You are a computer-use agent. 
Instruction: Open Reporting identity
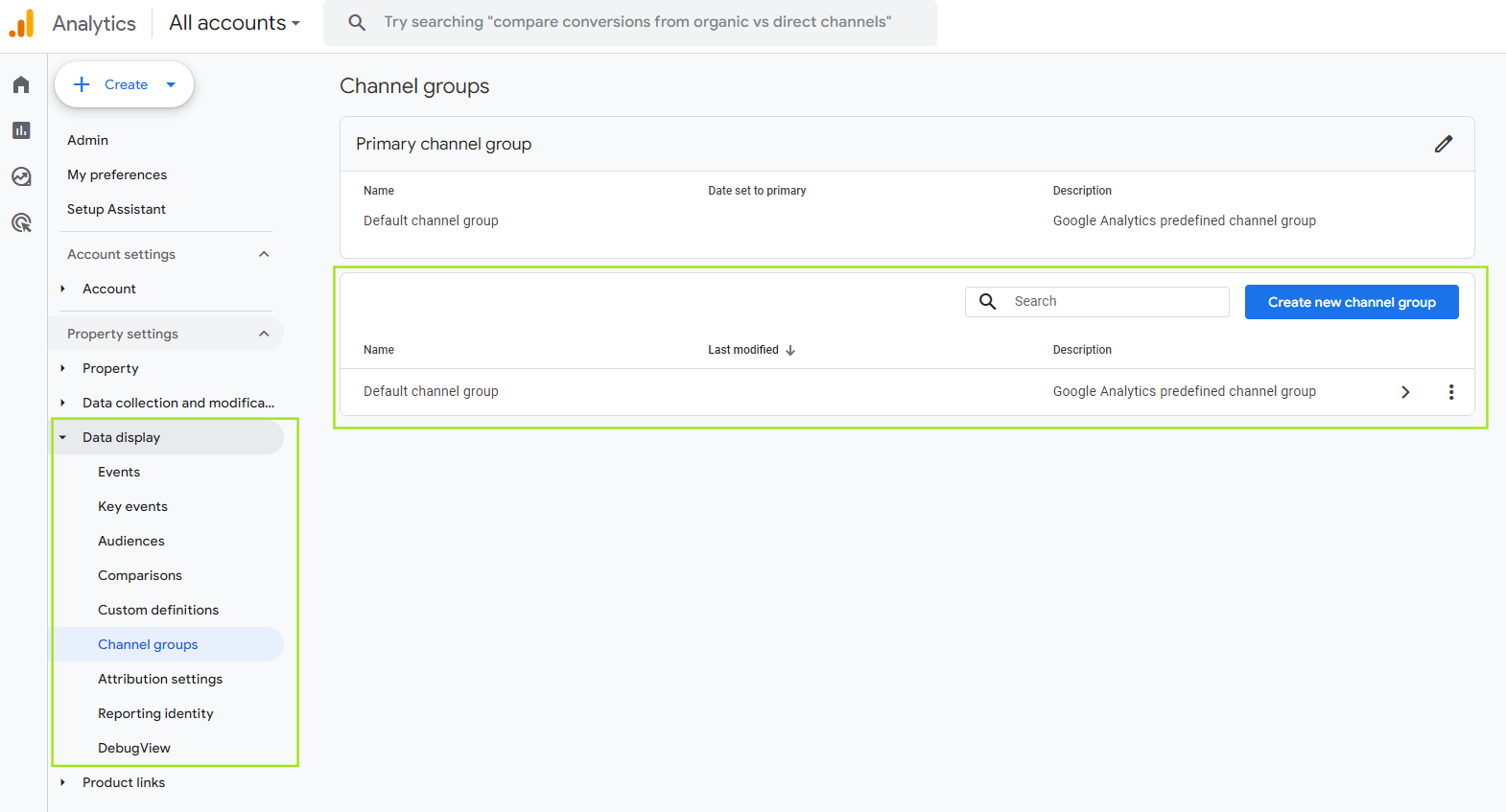(155, 713)
